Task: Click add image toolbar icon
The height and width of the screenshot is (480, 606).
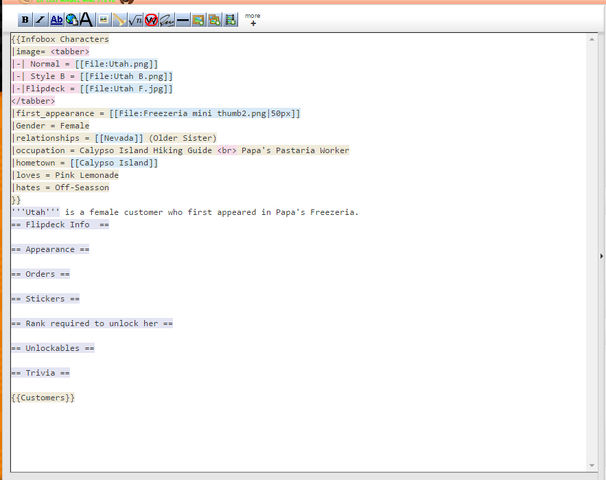Action: coord(199,20)
